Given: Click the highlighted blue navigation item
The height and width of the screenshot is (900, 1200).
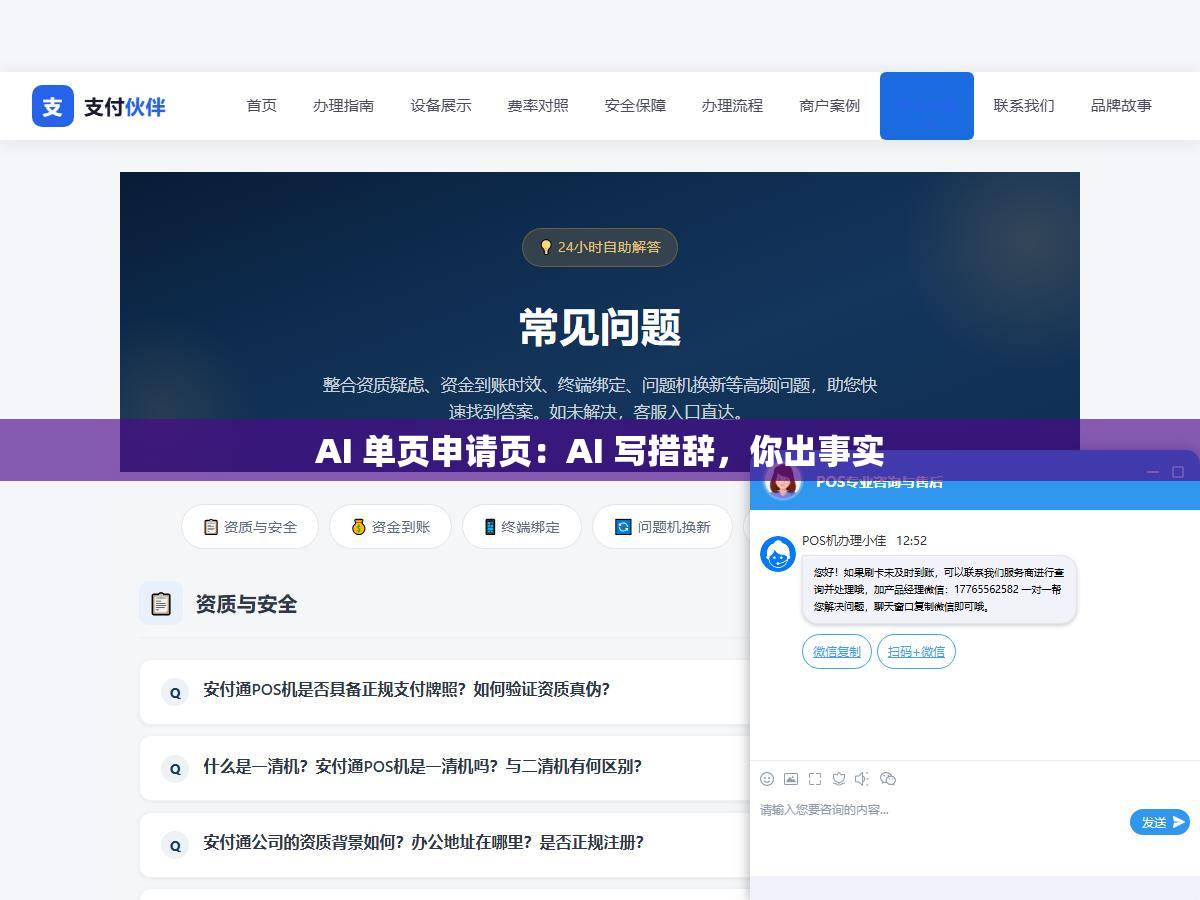Looking at the screenshot, I should (927, 106).
